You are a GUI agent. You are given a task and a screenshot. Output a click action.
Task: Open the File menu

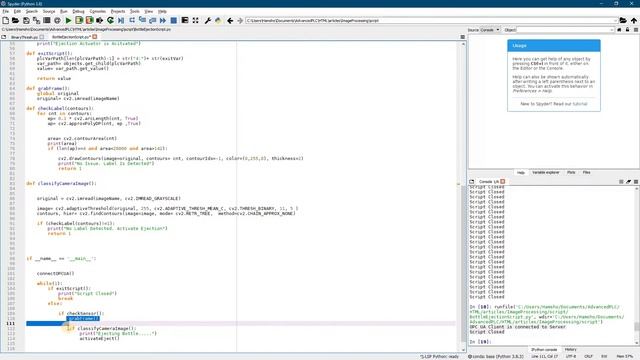tap(5, 11)
